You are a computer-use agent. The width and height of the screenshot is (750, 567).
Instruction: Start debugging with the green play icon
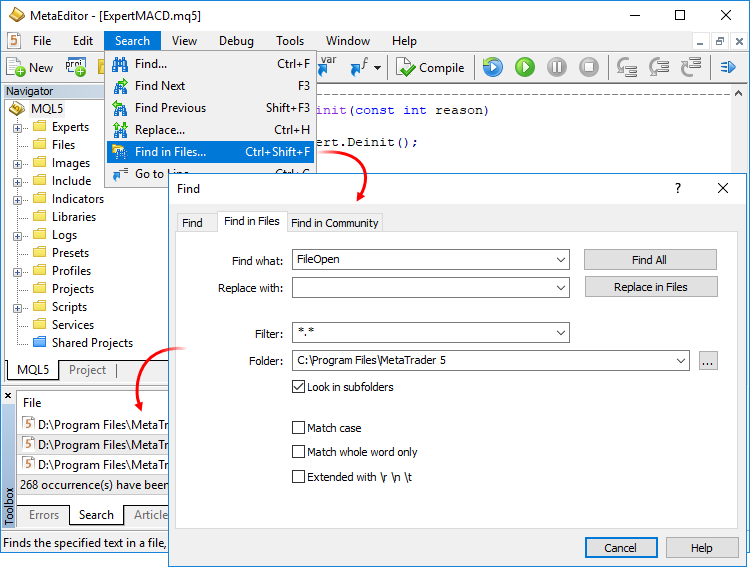pyautogui.click(x=525, y=67)
